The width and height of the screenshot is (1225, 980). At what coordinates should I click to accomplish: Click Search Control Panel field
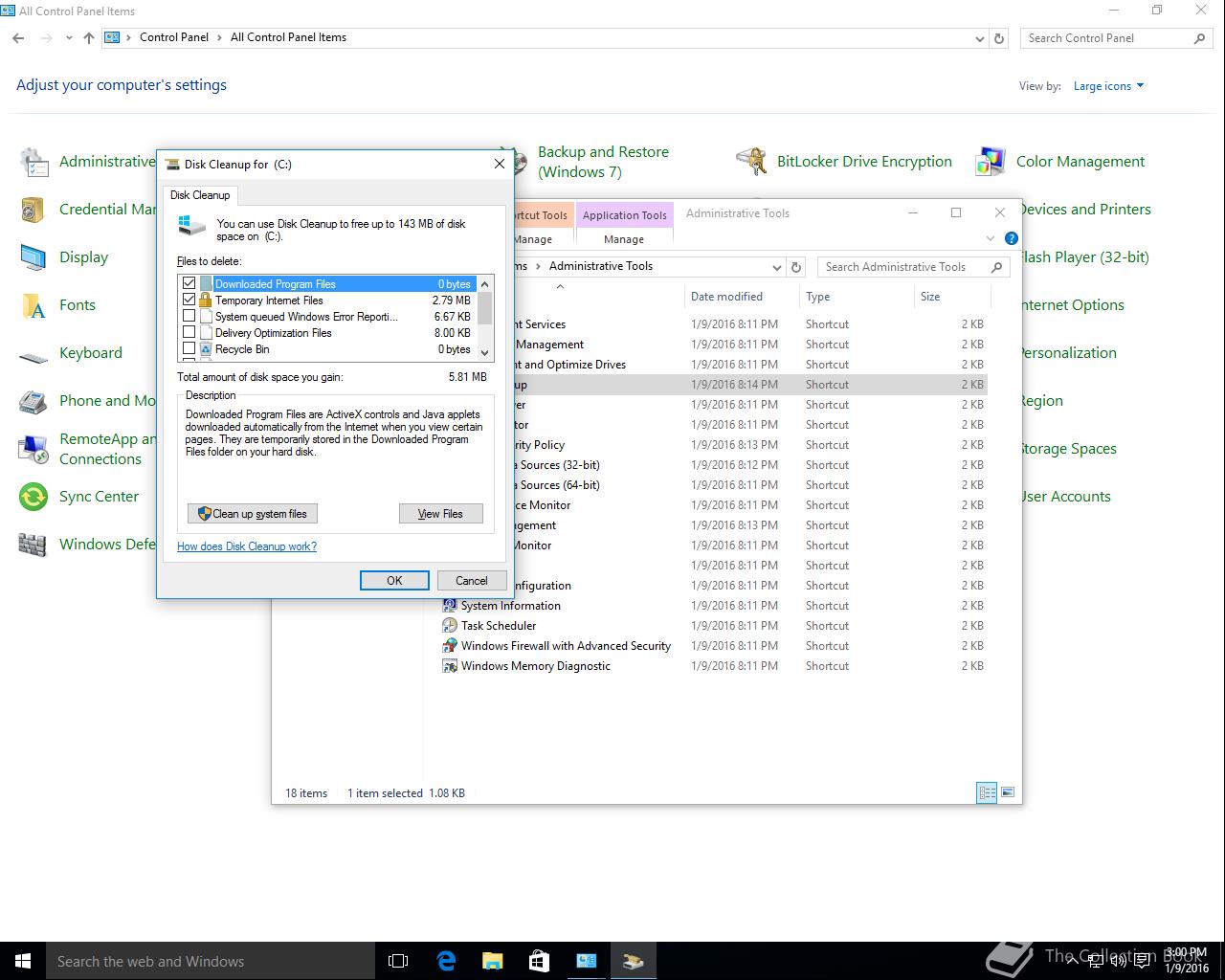pyautogui.click(x=1115, y=38)
